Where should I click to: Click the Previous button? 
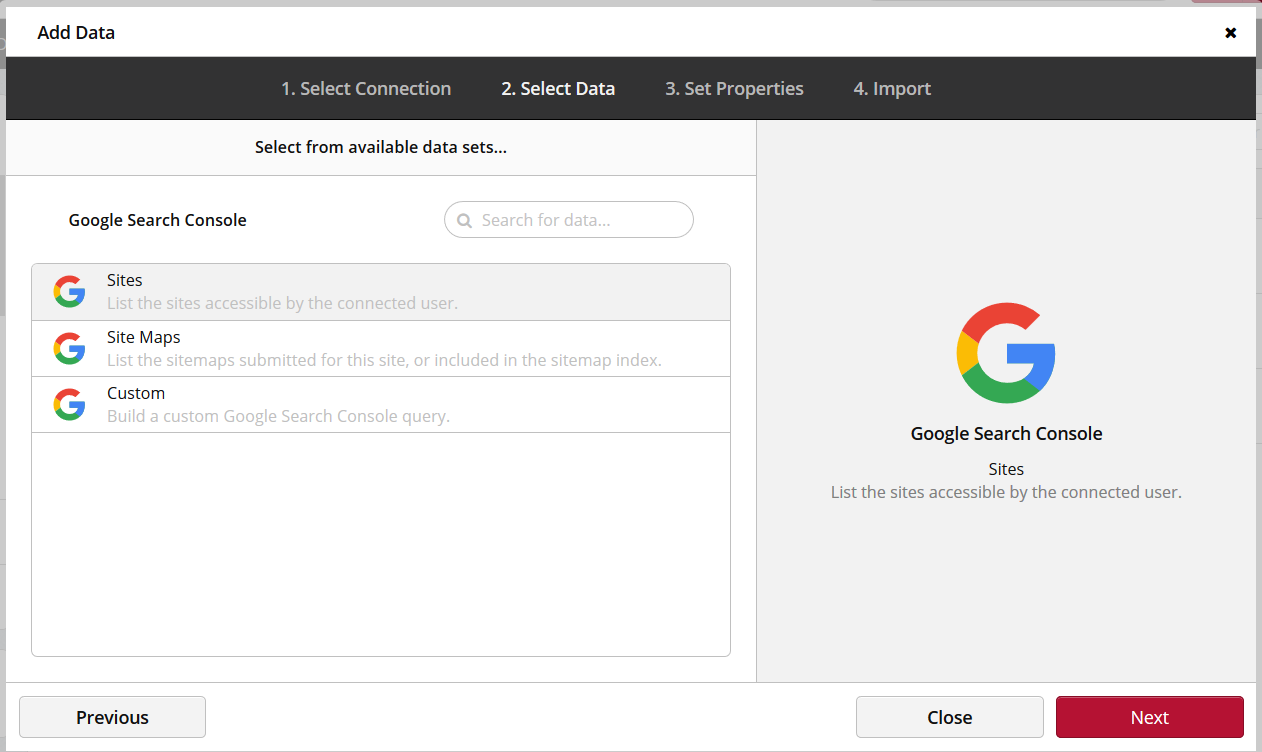tap(112, 717)
